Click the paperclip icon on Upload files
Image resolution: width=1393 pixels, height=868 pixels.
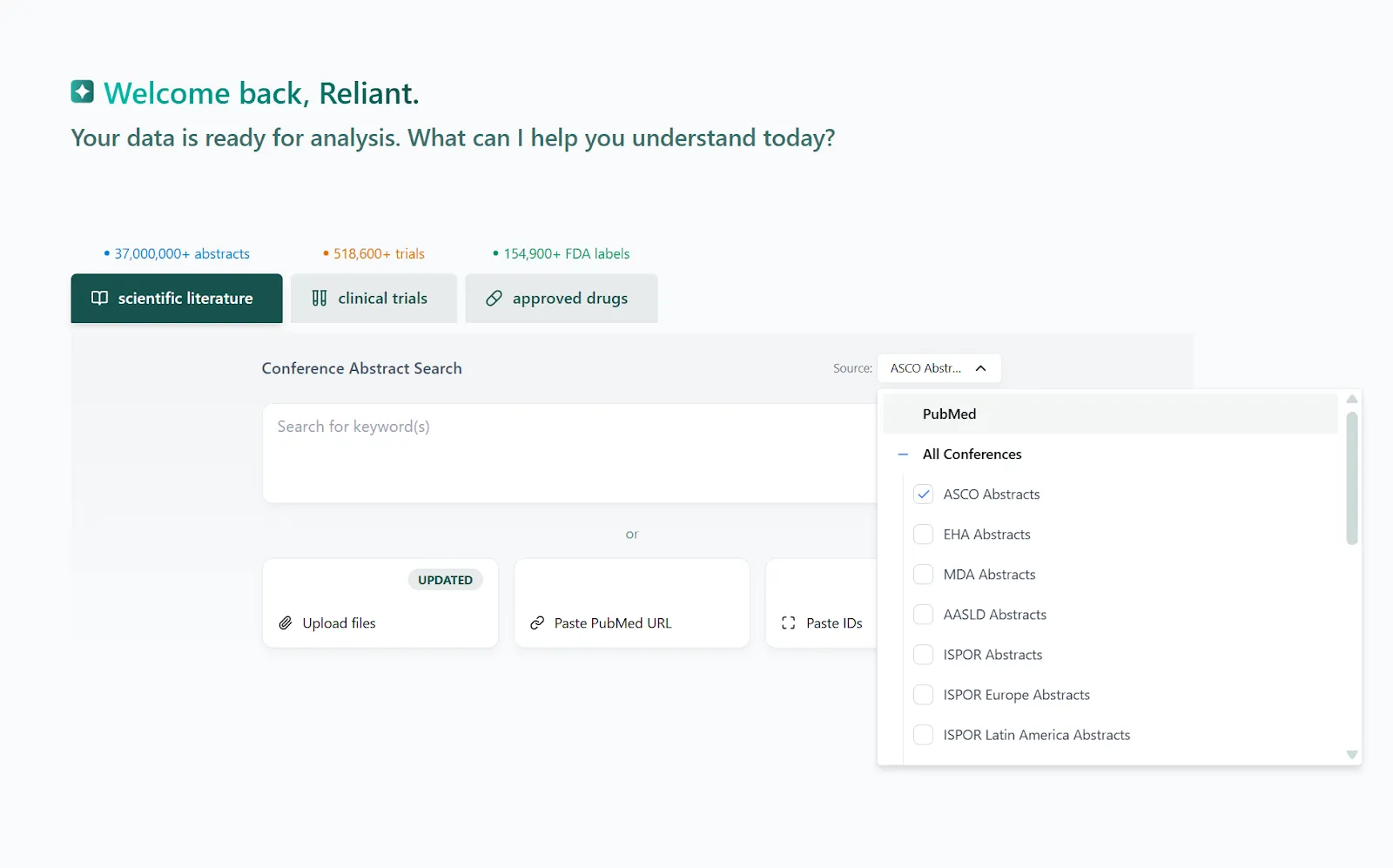click(286, 623)
